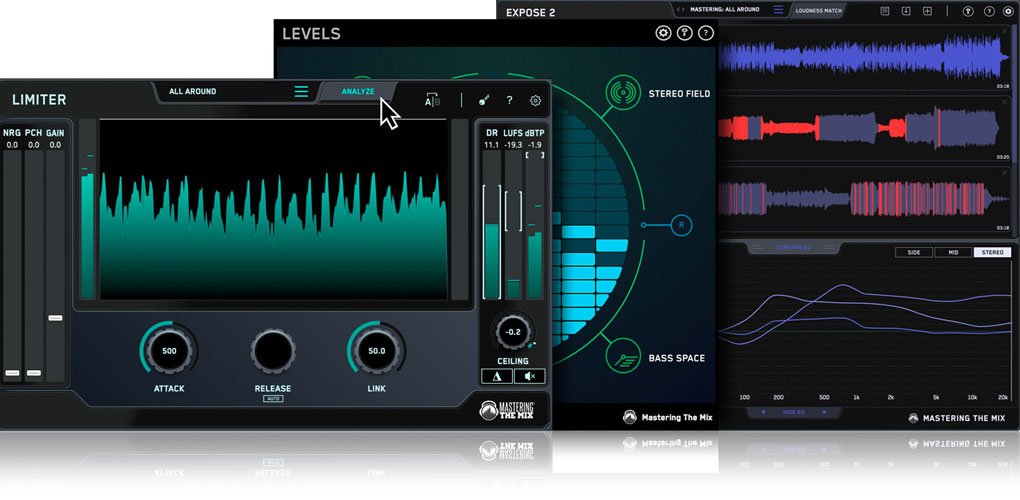This screenshot has width=1020, height=500.
Task: Toggle the mute speaker button under Ceiling
Action: tap(530, 376)
